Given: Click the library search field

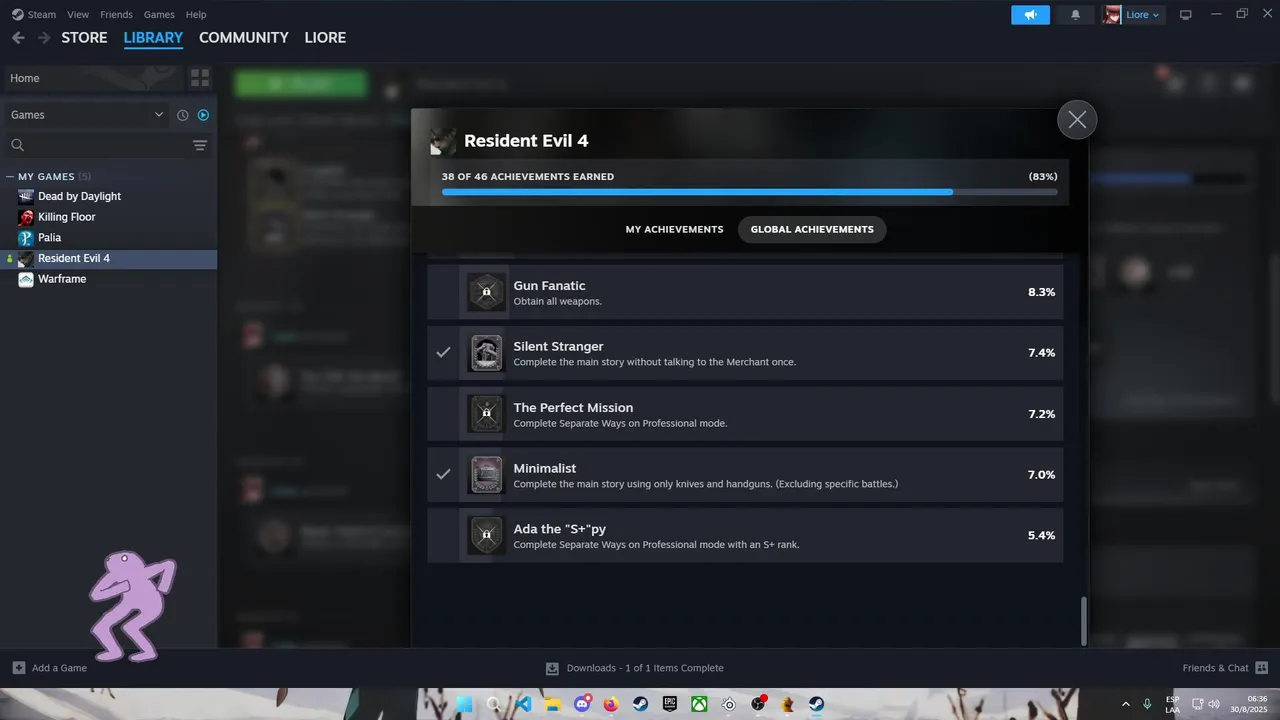Looking at the screenshot, I should pyautogui.click(x=98, y=145).
